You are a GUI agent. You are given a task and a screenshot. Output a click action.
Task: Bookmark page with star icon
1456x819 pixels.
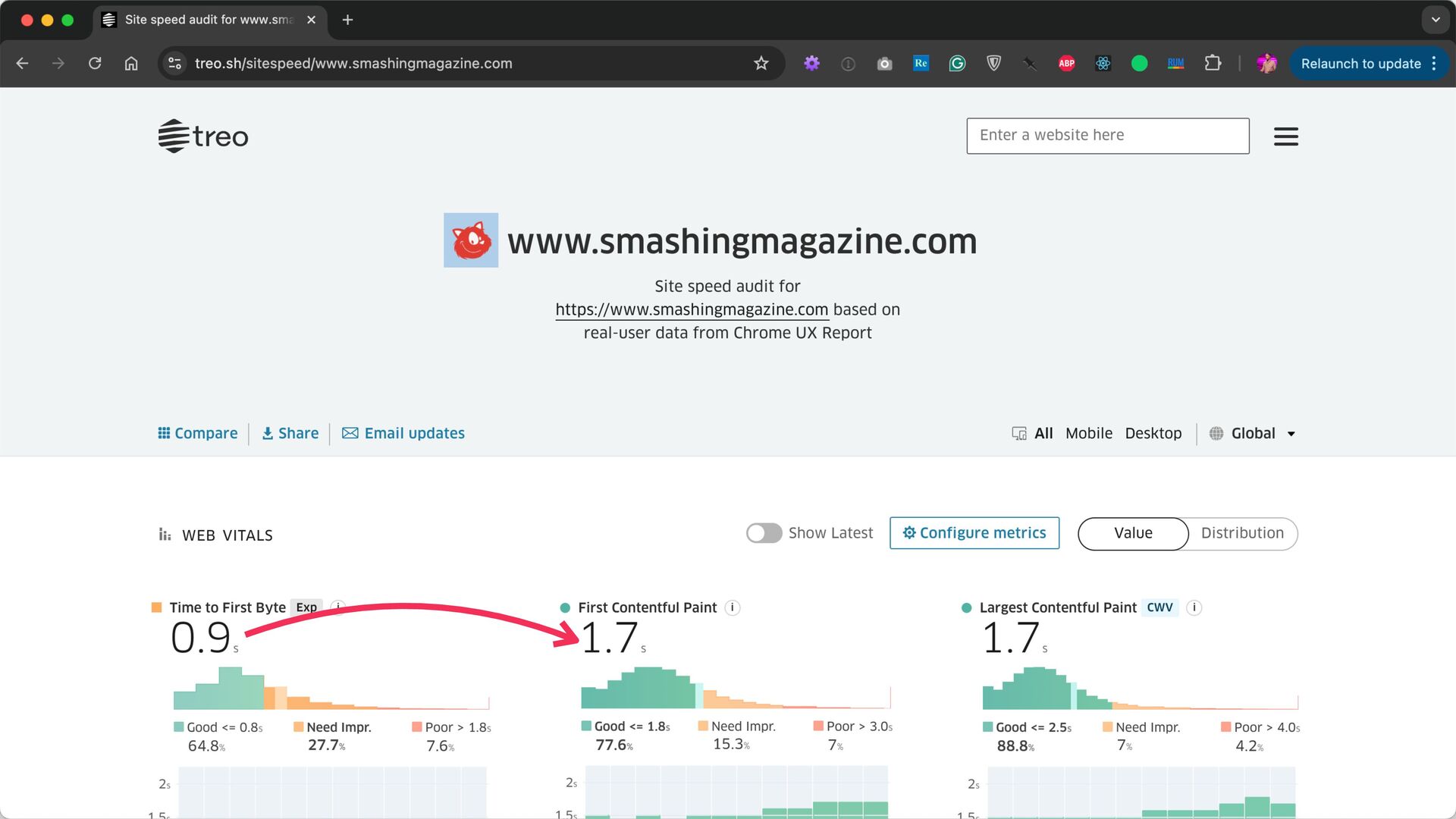click(x=761, y=64)
